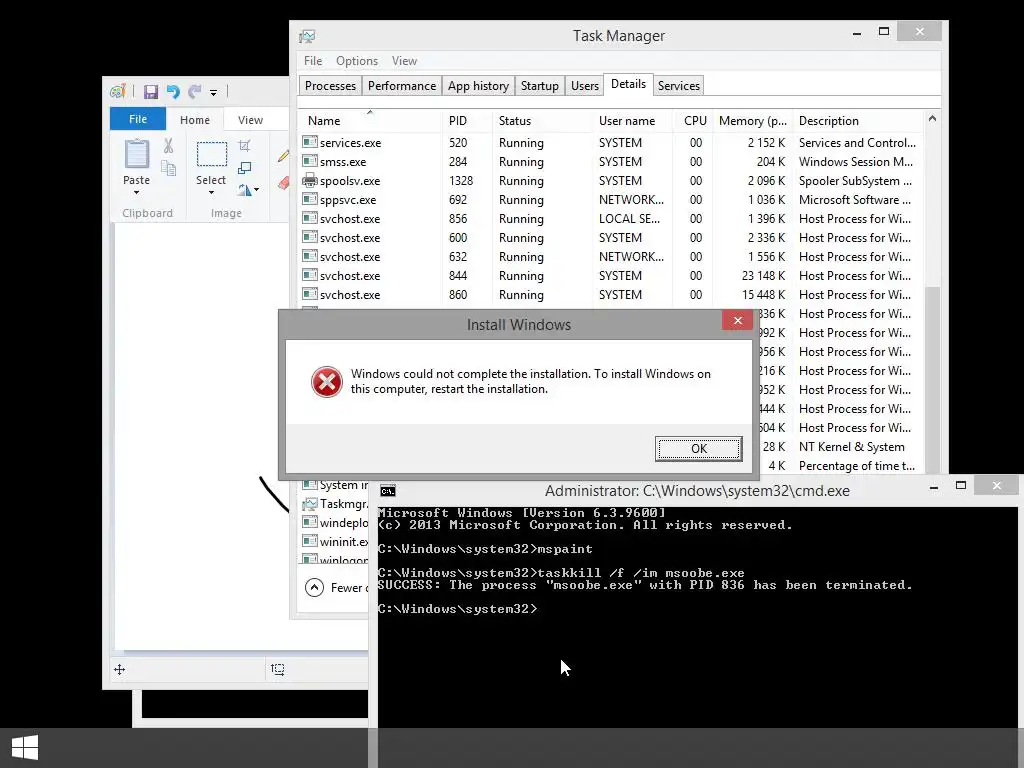Screen dimensions: 1024x768
Task: Click the Copy icon in Paint
Action: (168, 168)
